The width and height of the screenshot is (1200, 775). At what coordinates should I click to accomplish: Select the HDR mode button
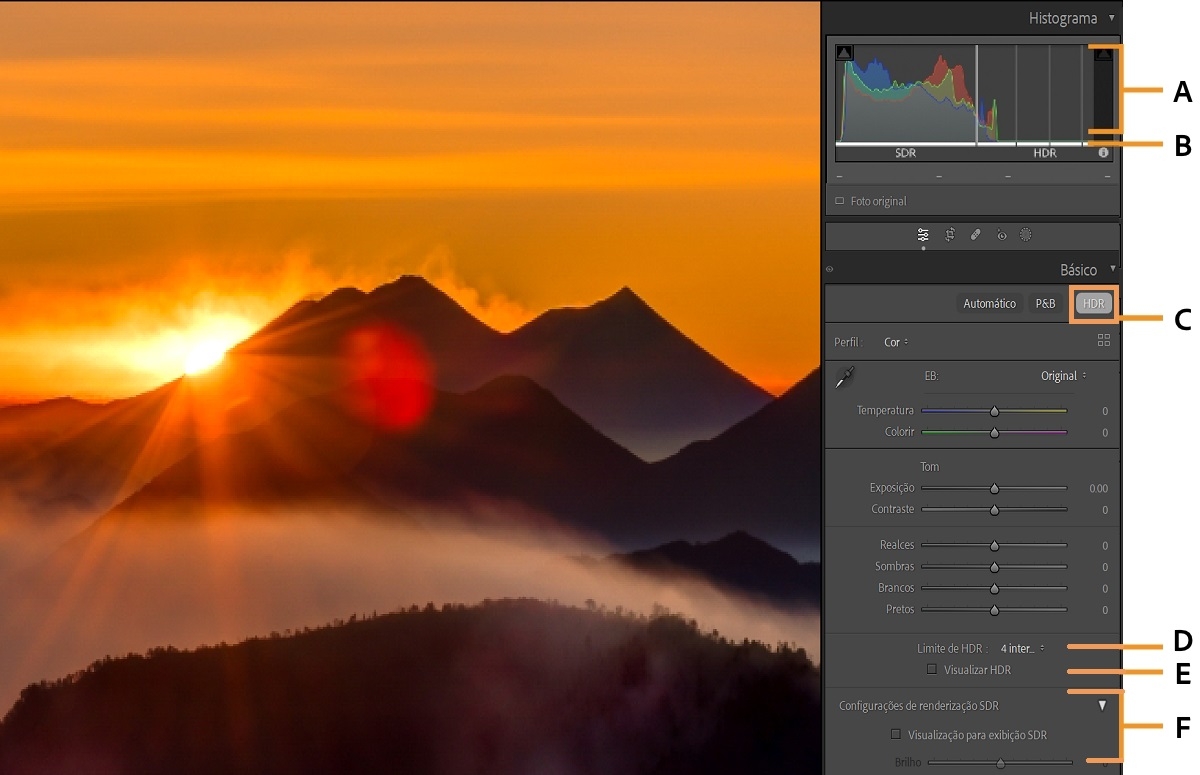point(1092,302)
